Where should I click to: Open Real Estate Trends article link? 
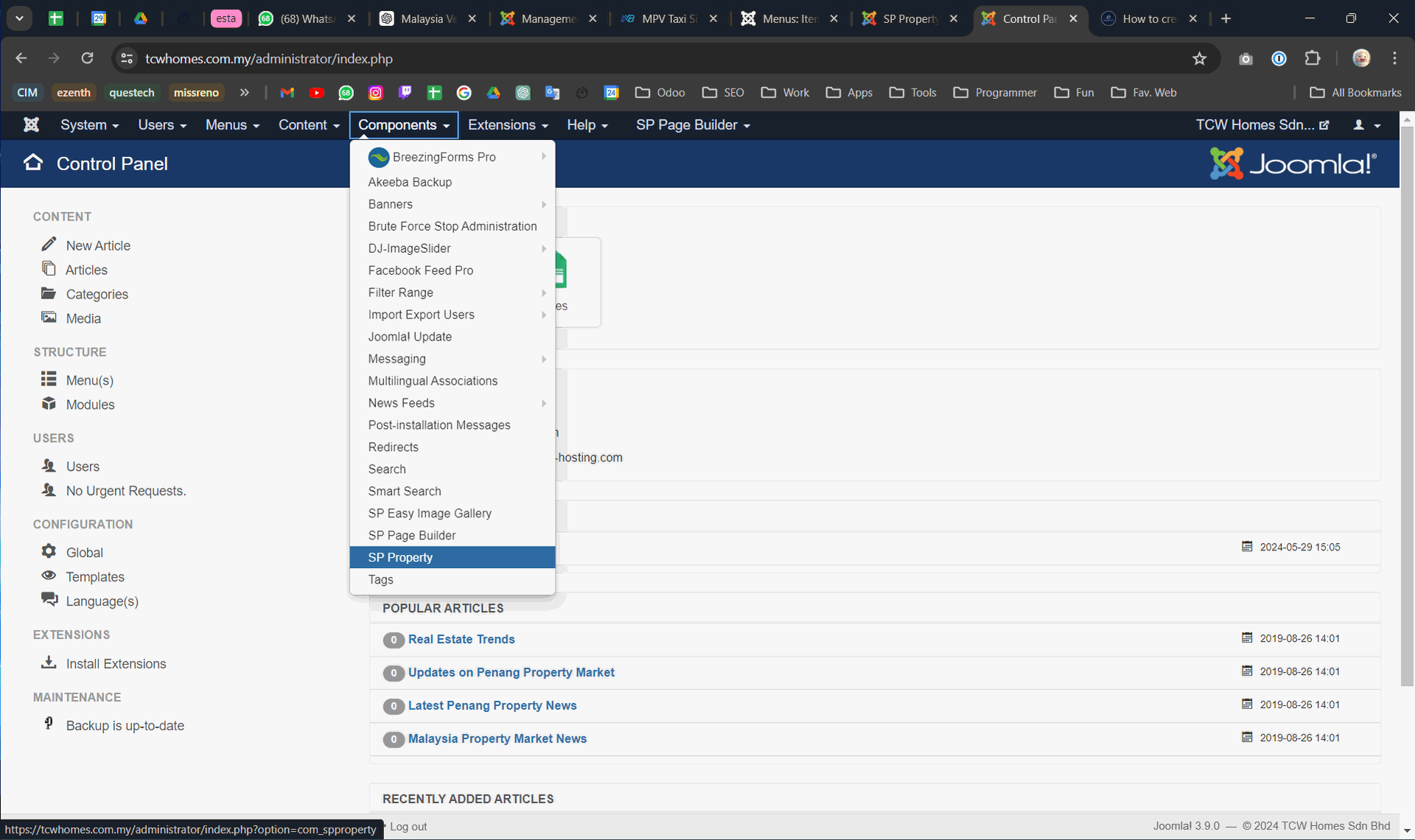[461, 639]
